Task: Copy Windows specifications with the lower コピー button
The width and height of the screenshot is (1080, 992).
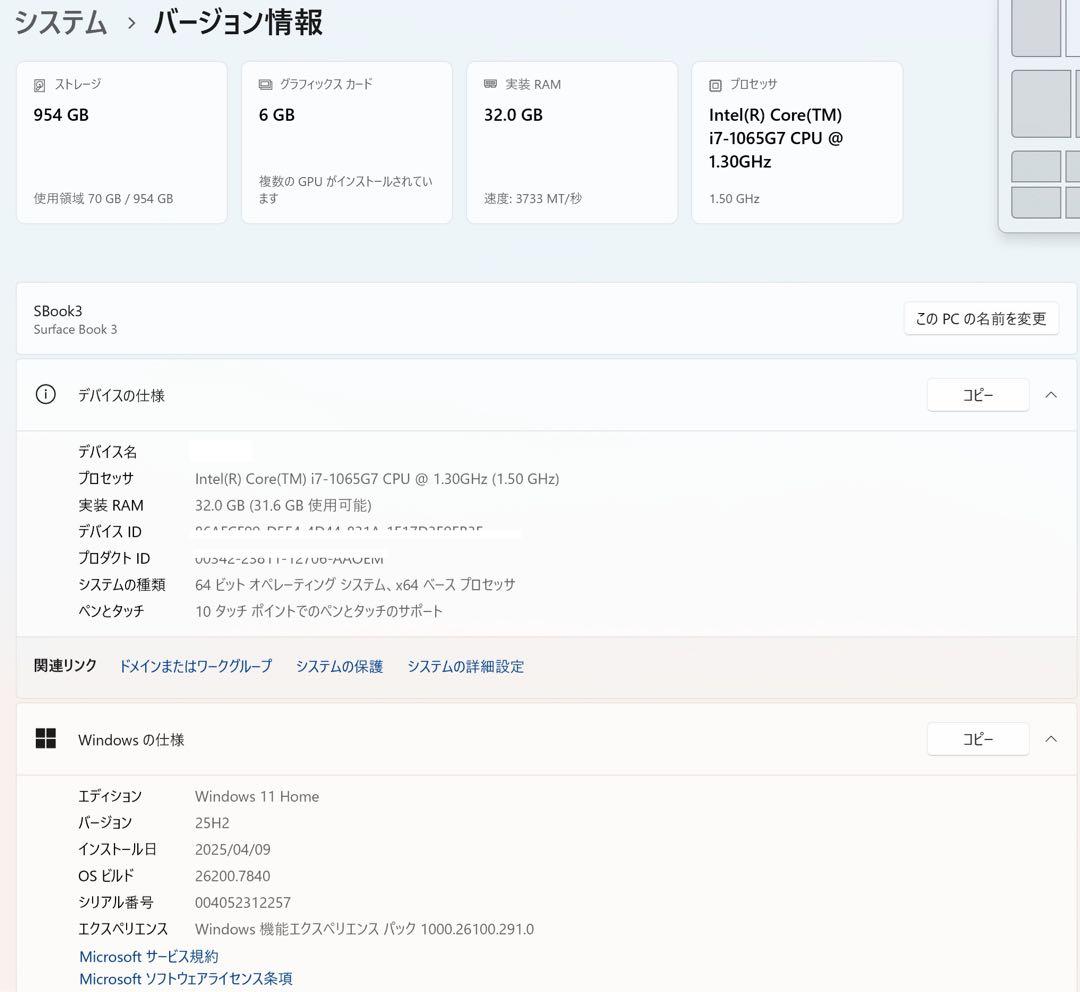Action: click(x=978, y=739)
